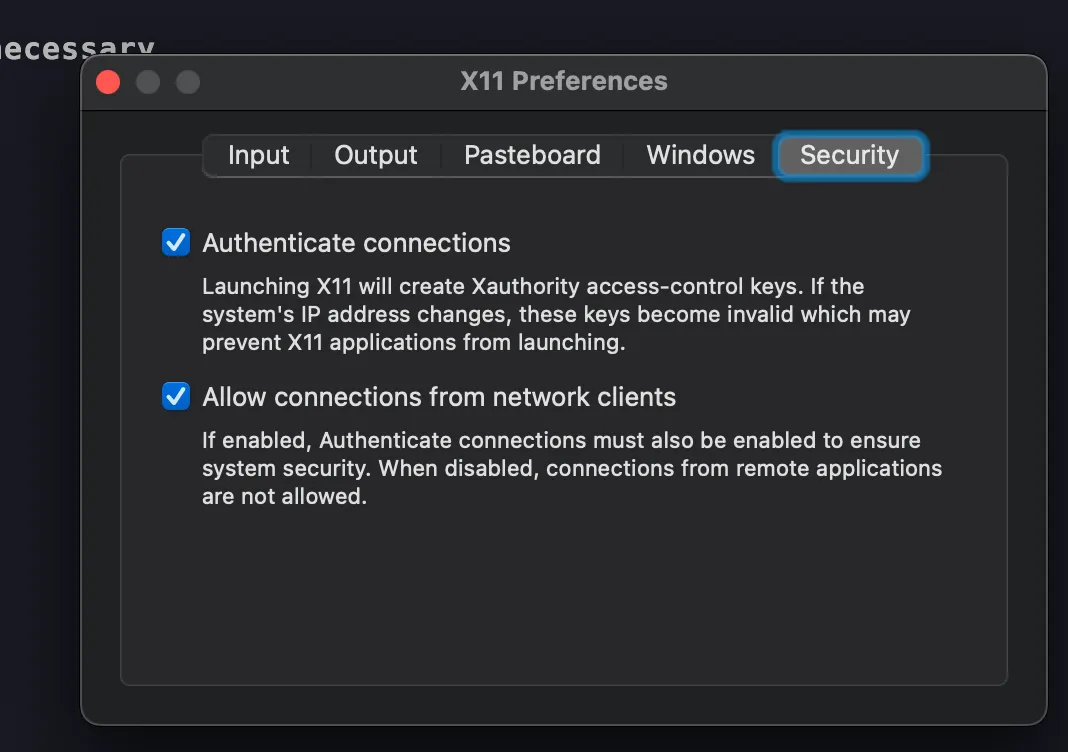Click the Authenticate connections label text
The image size is (1068, 752).
pyautogui.click(x=356, y=242)
